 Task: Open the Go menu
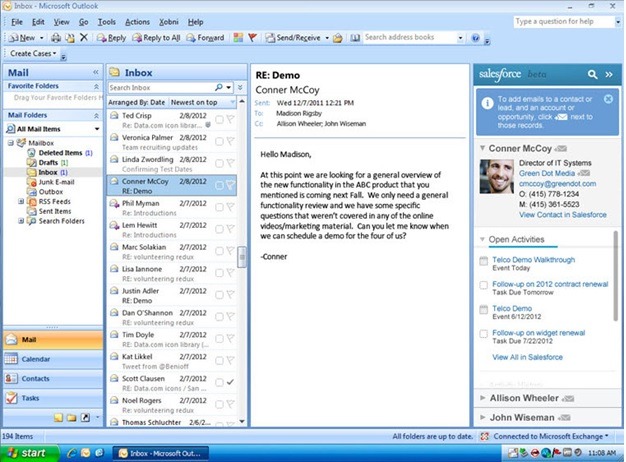[x=83, y=22]
